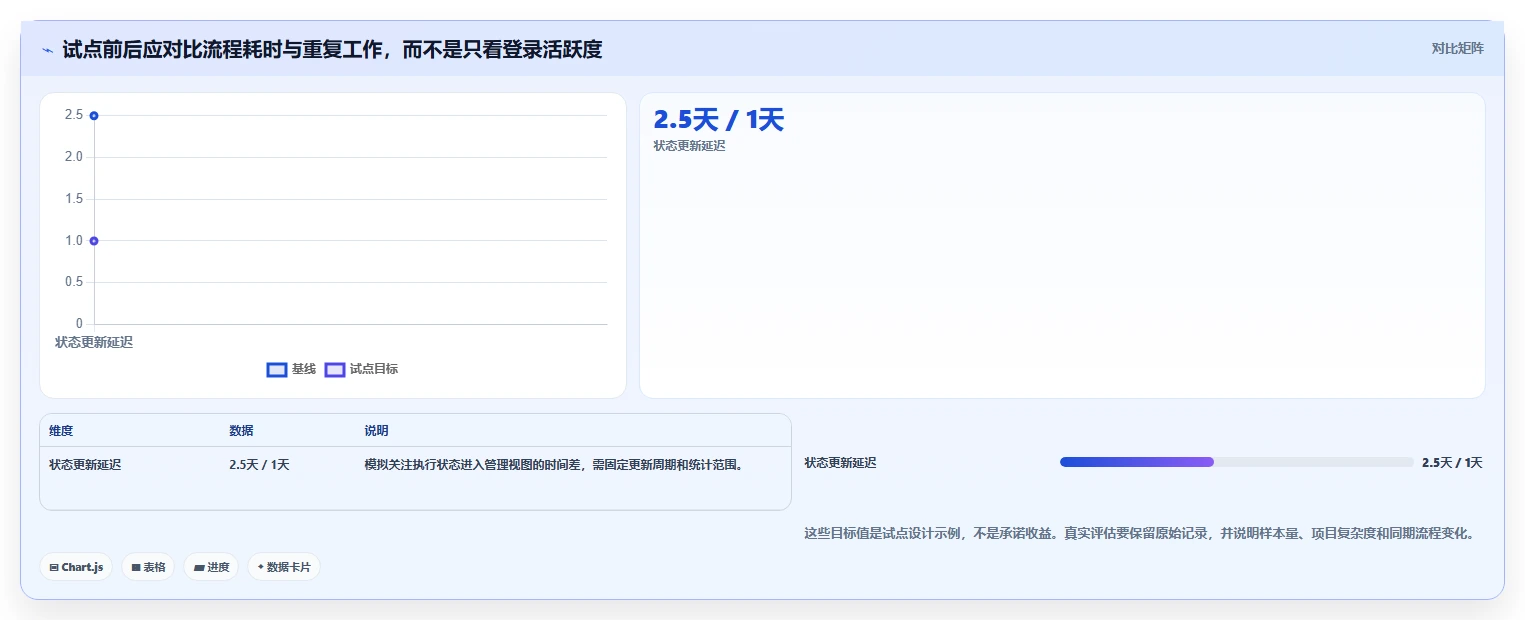The image size is (1525, 620).
Task: Toggle the 试点目标 legend color box
Action: point(335,370)
